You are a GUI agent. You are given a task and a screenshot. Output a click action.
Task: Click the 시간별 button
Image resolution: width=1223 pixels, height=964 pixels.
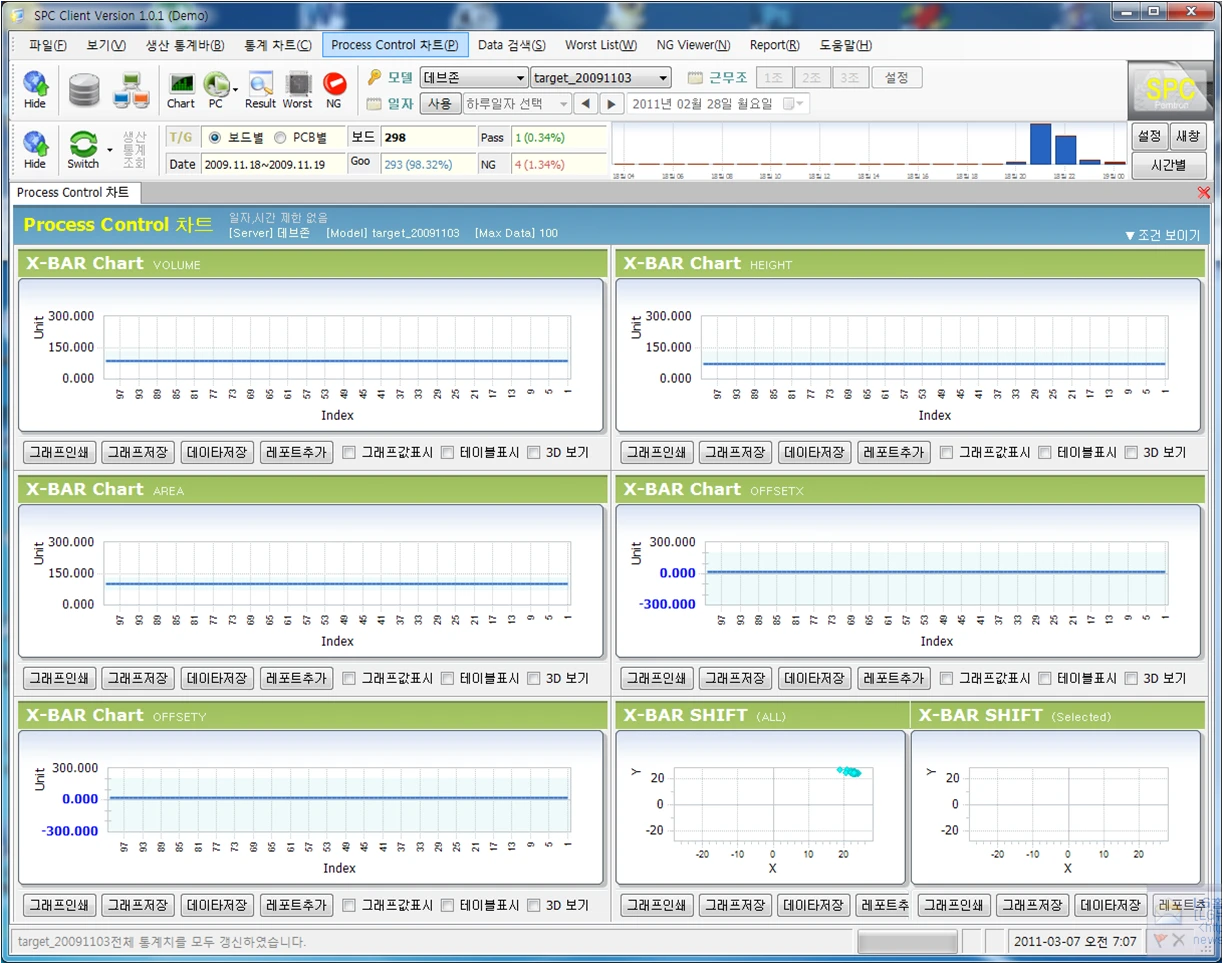click(x=1169, y=165)
